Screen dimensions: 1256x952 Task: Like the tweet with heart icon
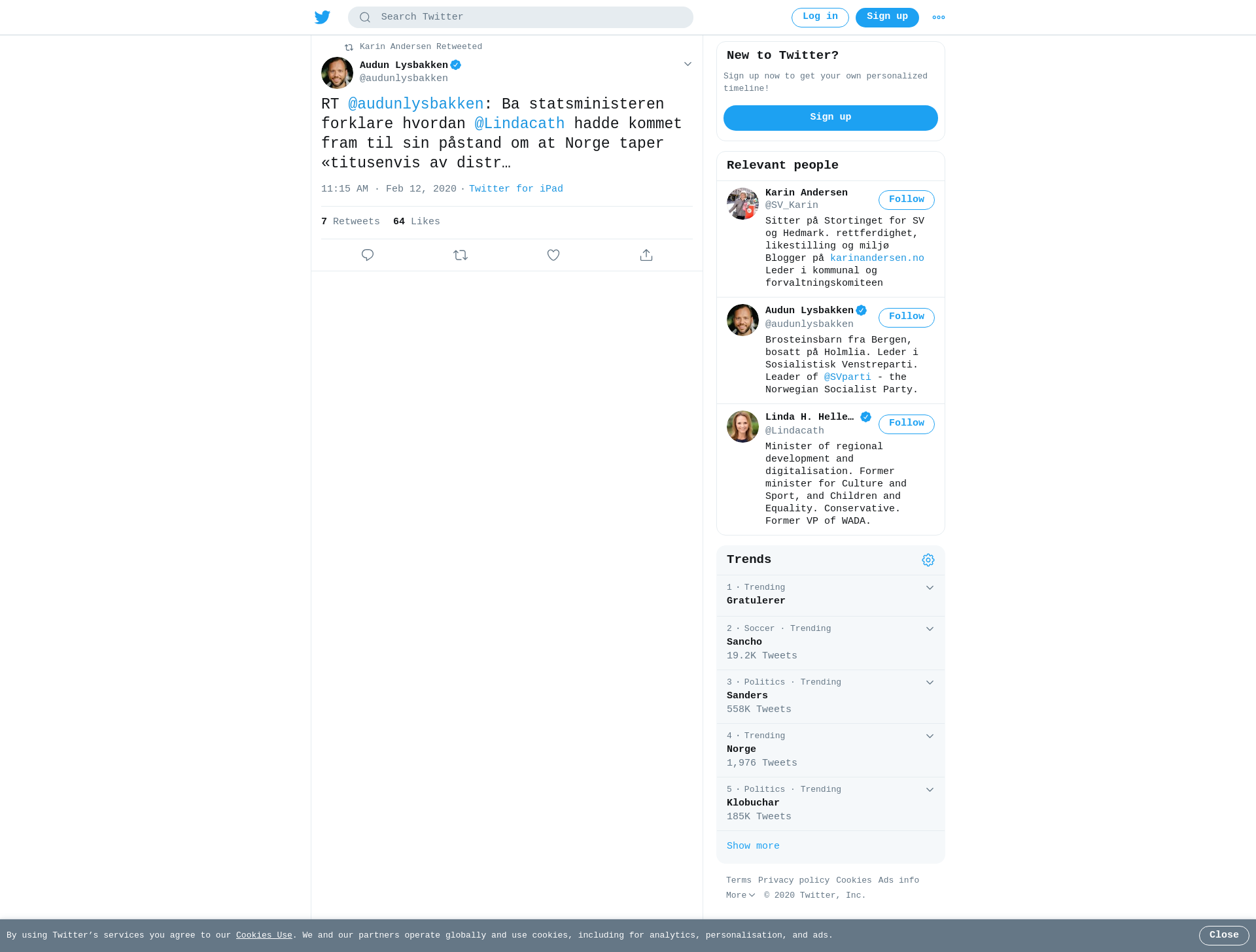coord(553,255)
